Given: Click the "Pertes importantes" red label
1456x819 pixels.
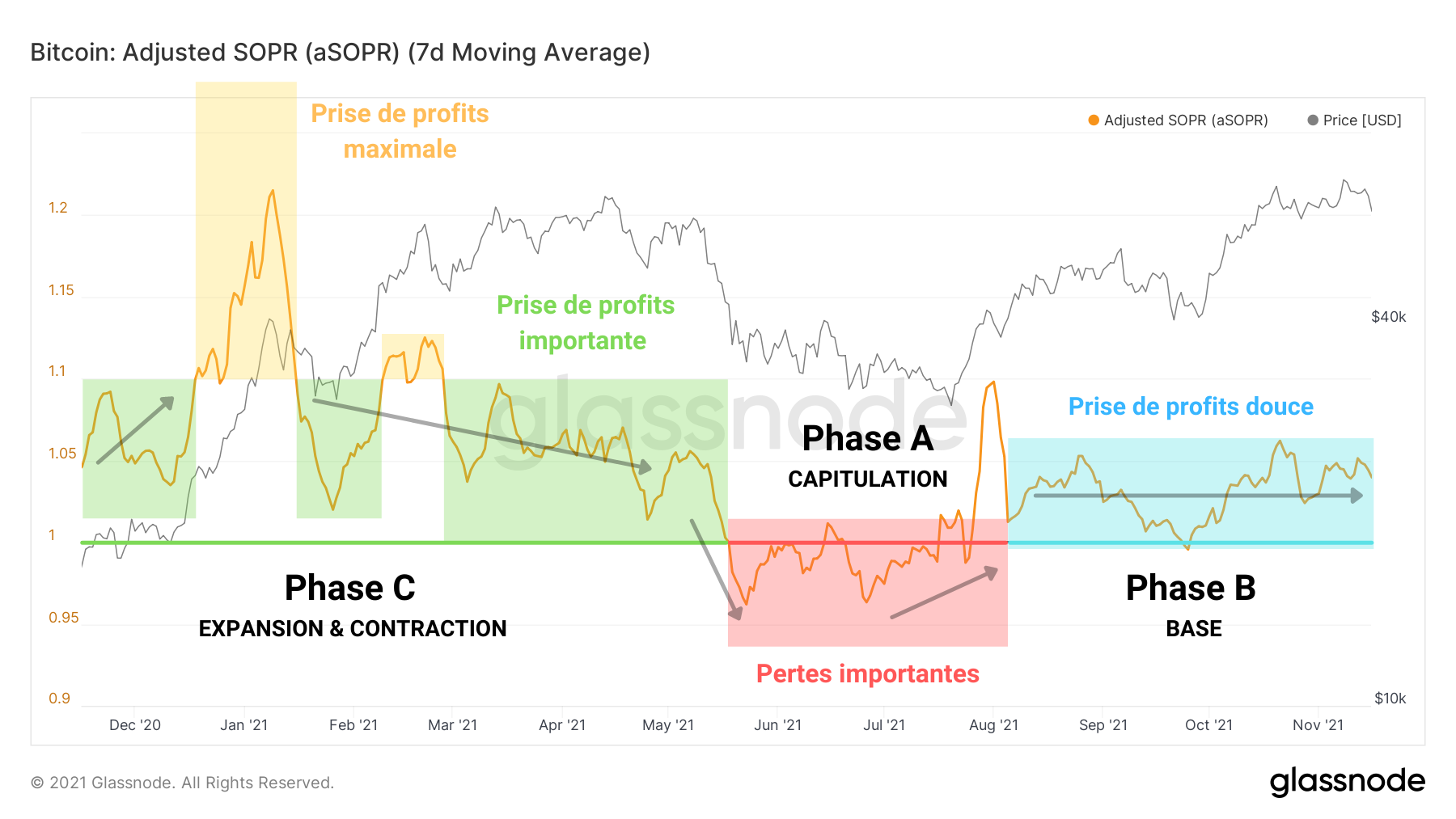Looking at the screenshot, I should 867,673.
